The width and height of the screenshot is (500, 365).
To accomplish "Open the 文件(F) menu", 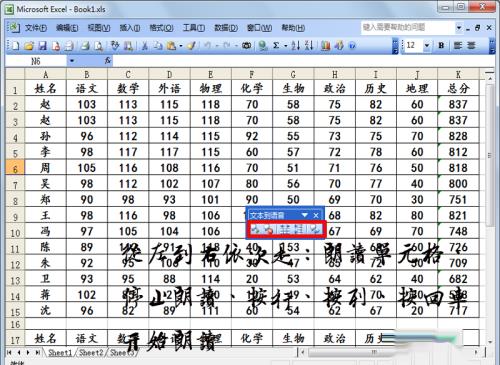I will (36, 28).
